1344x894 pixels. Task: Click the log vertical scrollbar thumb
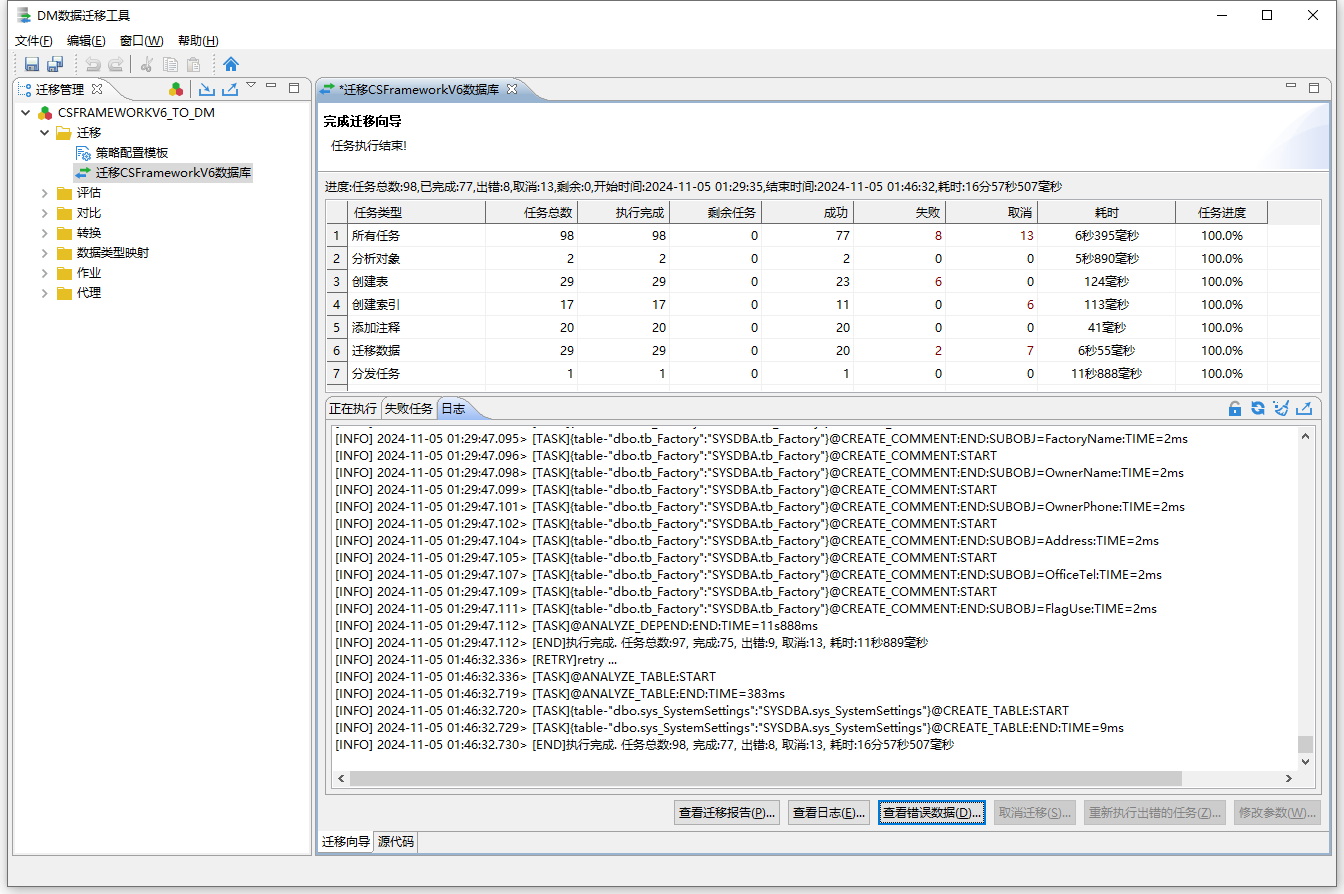coord(1305,744)
